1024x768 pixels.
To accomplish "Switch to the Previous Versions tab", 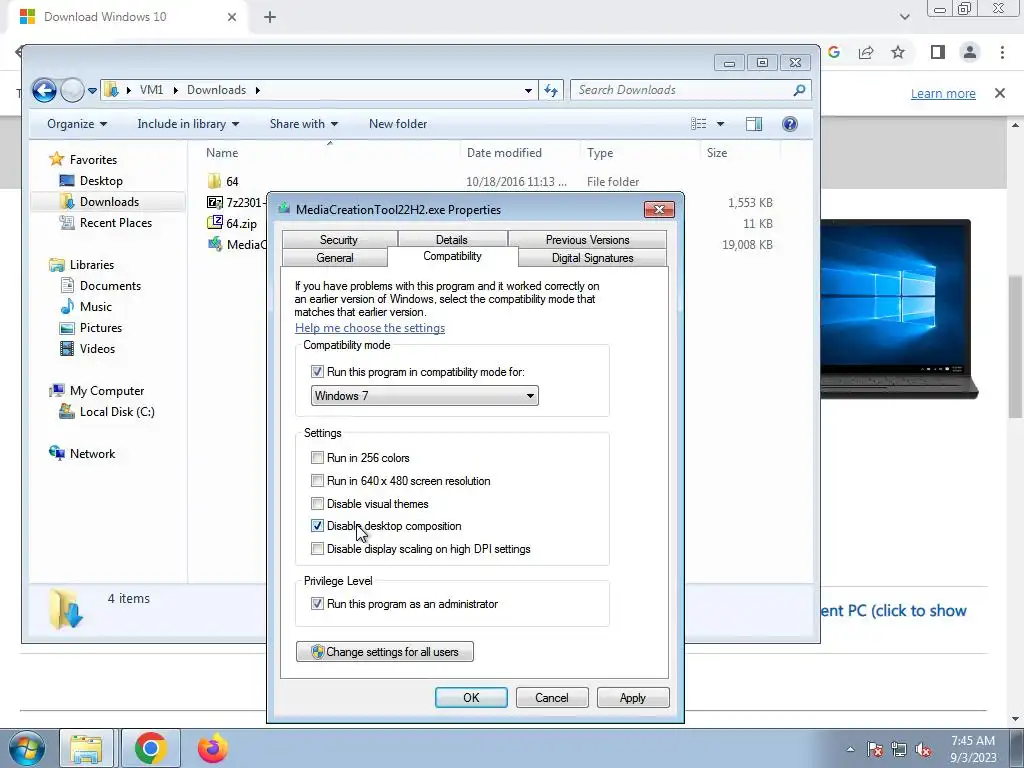I will (588, 240).
